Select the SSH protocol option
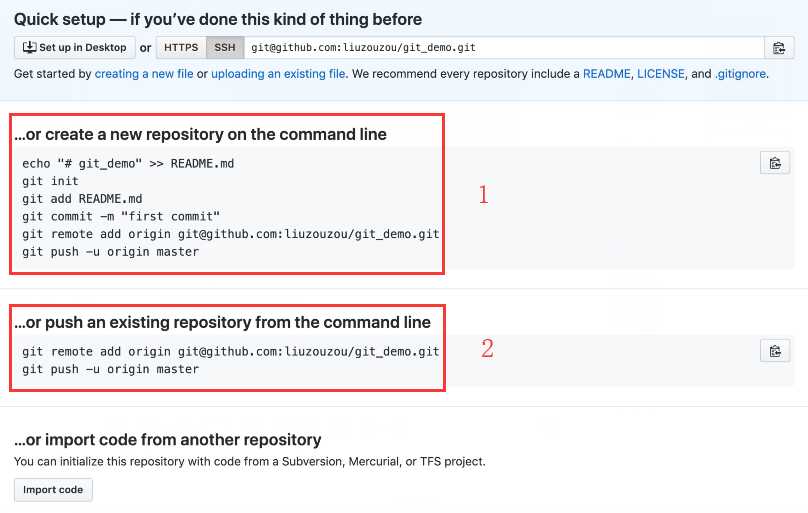The height and width of the screenshot is (513, 808). pyautogui.click(x=225, y=48)
